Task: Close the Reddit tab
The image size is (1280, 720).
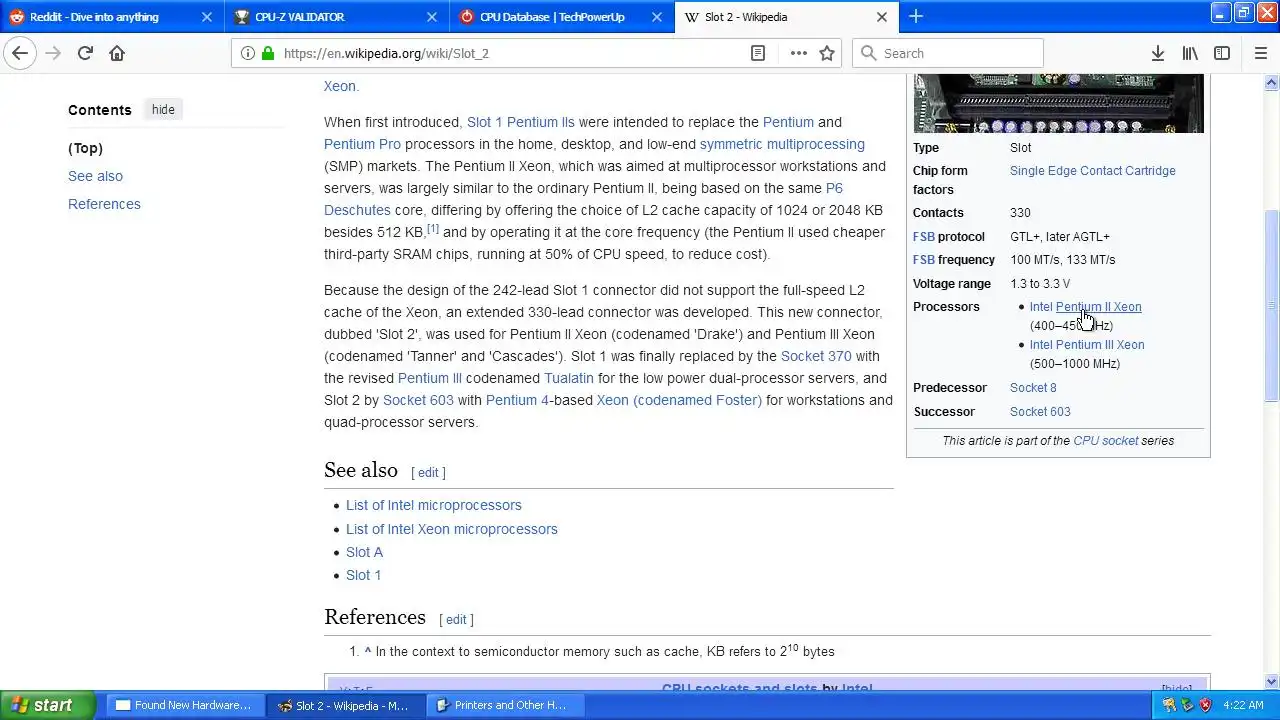Action: [207, 17]
